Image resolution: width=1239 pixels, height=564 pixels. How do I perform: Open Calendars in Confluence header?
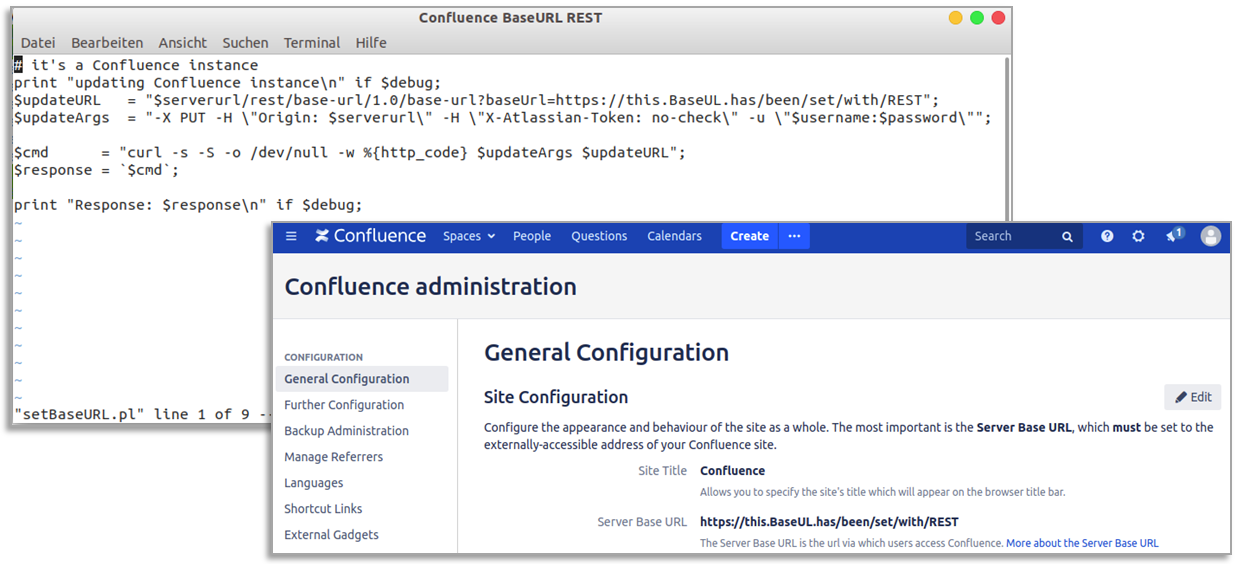pyautogui.click(x=674, y=236)
